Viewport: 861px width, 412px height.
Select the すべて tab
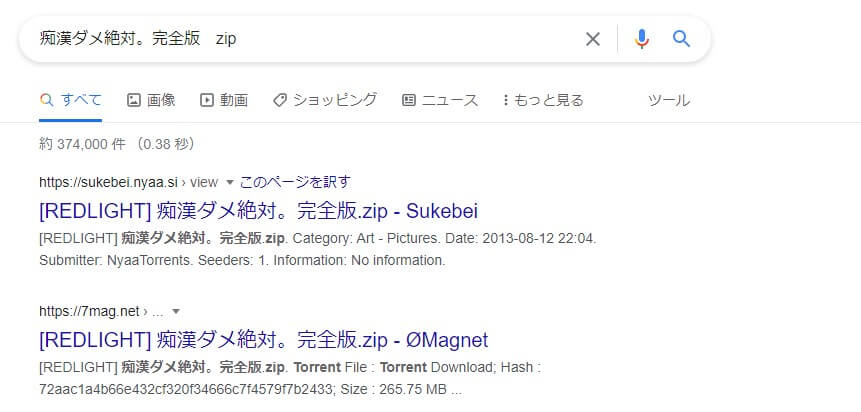pyautogui.click(x=71, y=100)
